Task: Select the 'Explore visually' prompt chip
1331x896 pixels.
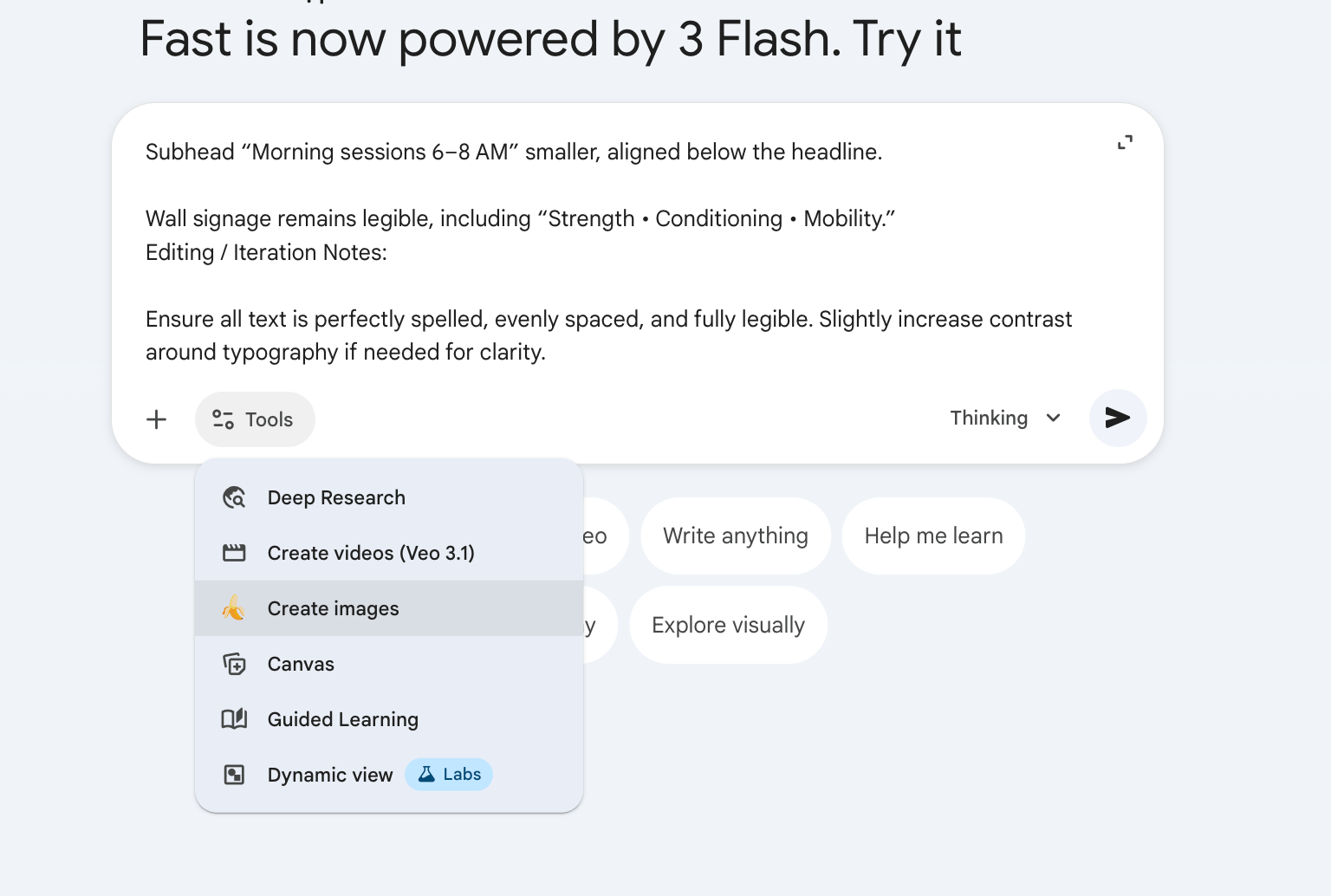Action: [728, 624]
